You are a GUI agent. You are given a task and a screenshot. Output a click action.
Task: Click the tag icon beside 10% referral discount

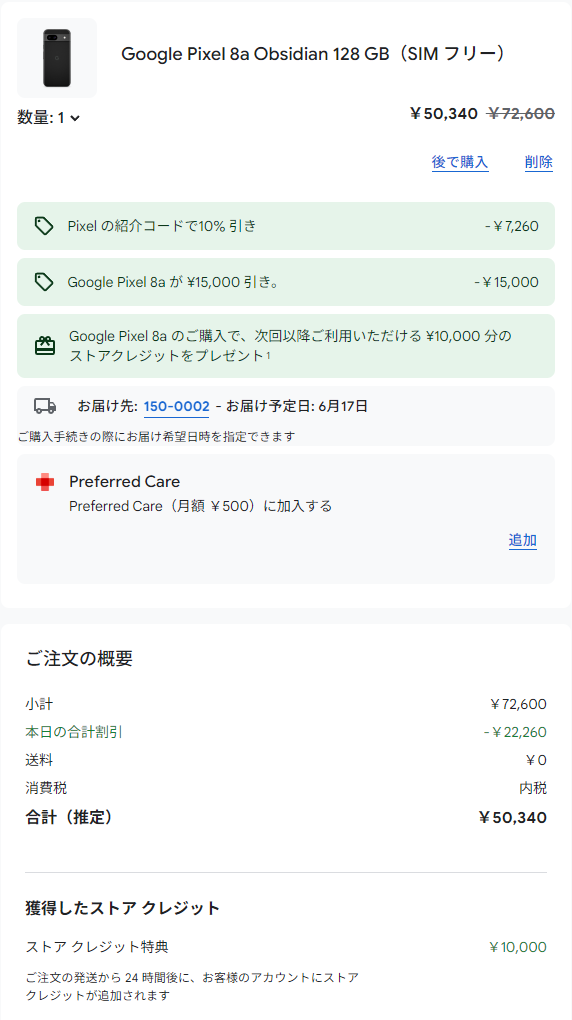(44, 226)
